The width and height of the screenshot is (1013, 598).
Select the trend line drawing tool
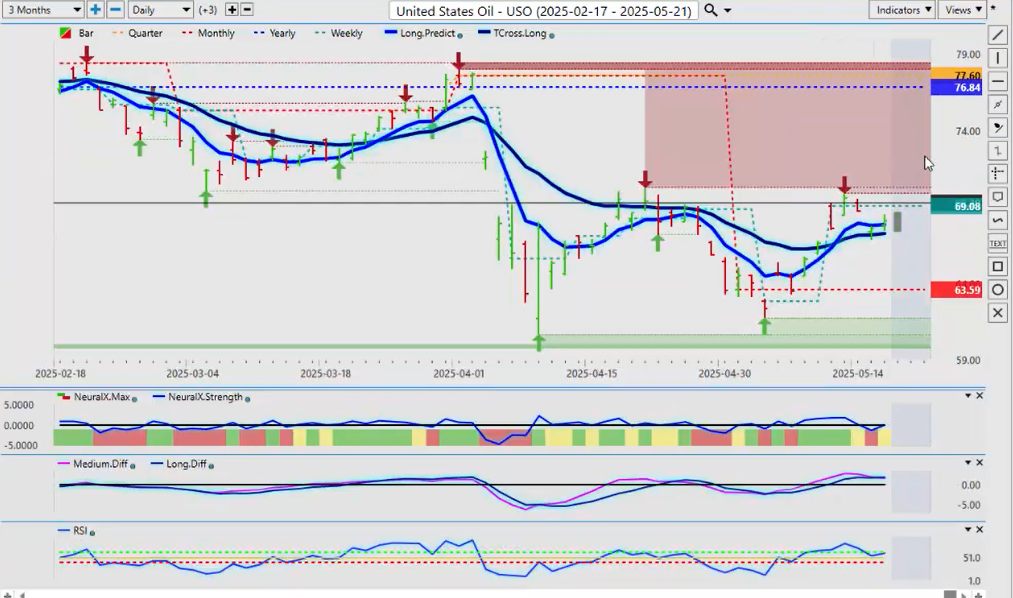coord(997,35)
